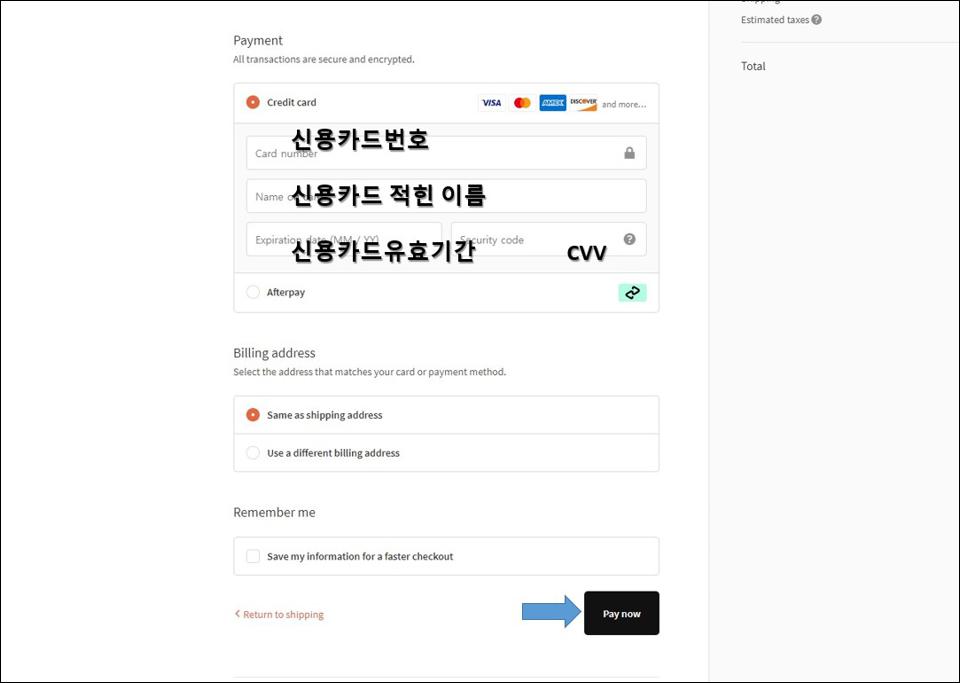Click the Name on card field
This screenshot has width=960, height=683.
[446, 196]
